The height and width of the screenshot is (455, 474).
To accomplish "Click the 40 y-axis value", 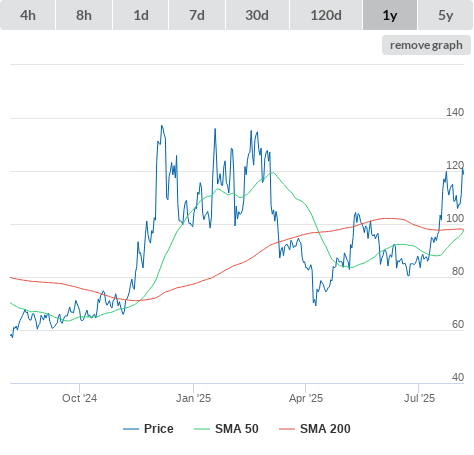I will coord(458,377).
